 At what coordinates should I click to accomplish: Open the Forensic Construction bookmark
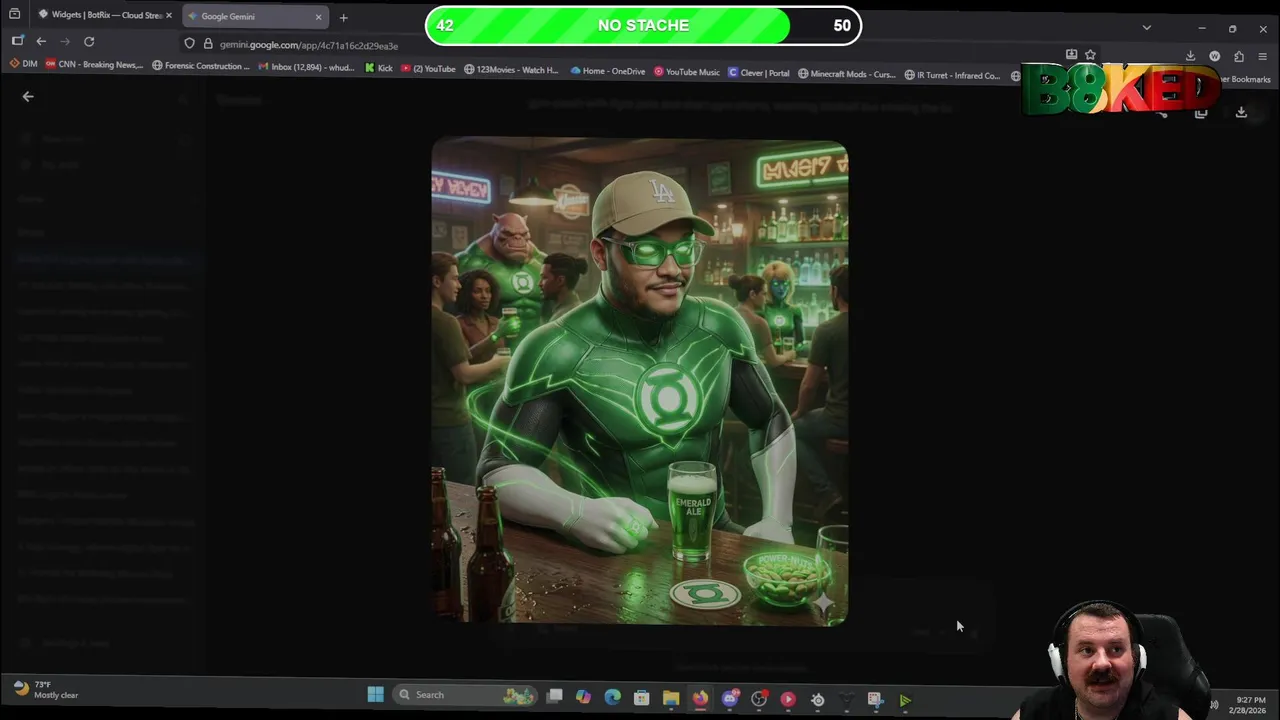[x=201, y=66]
